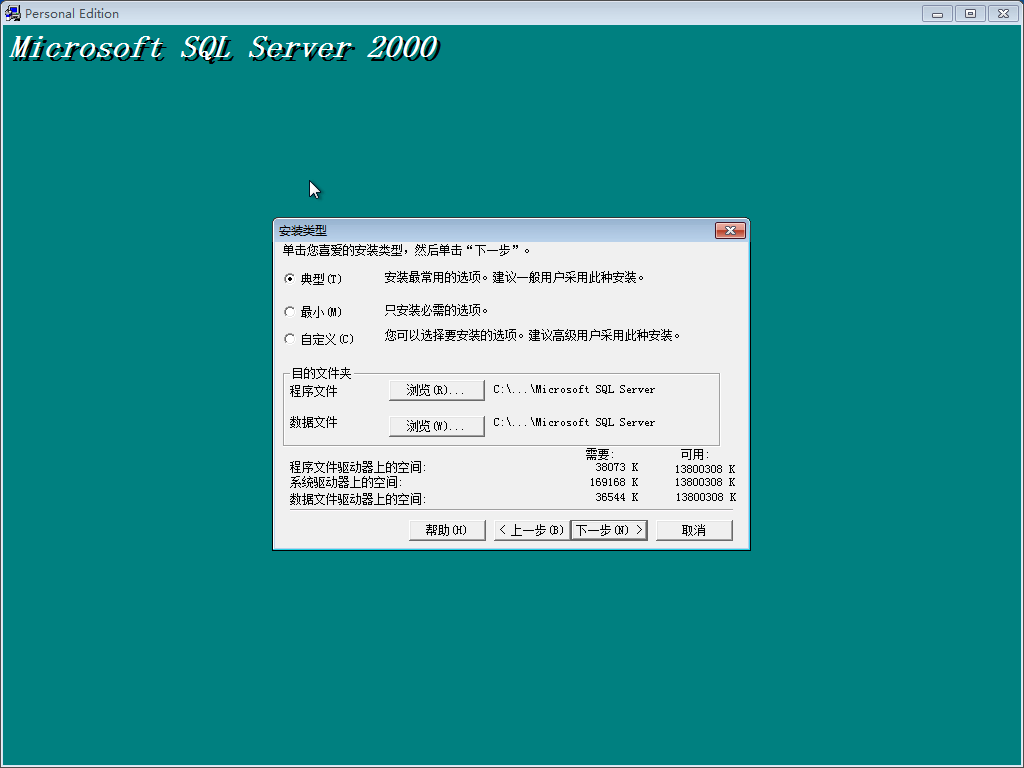Pick the 自定义(C) custom install option
This screenshot has height=768, width=1024.
(x=290, y=339)
